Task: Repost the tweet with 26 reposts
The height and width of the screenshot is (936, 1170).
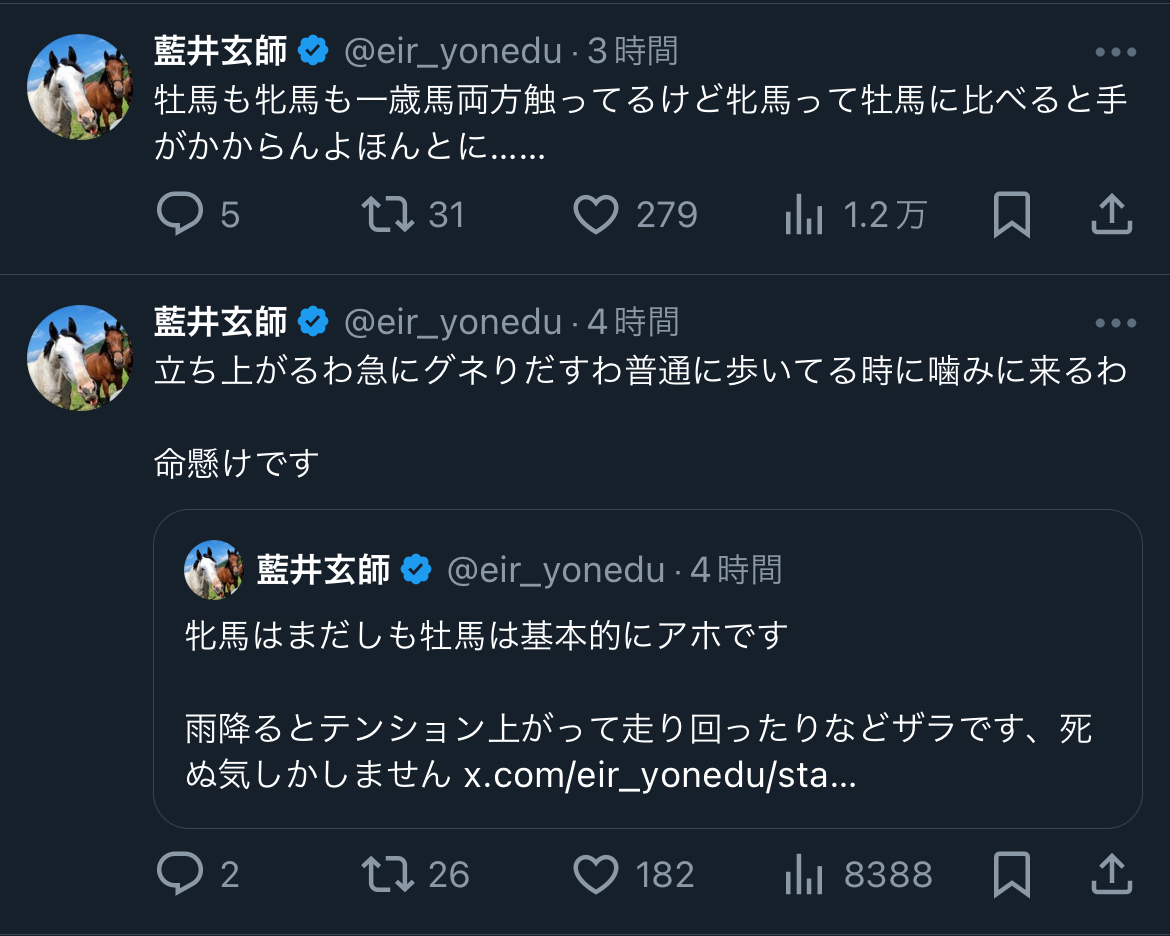Action: click(x=389, y=875)
